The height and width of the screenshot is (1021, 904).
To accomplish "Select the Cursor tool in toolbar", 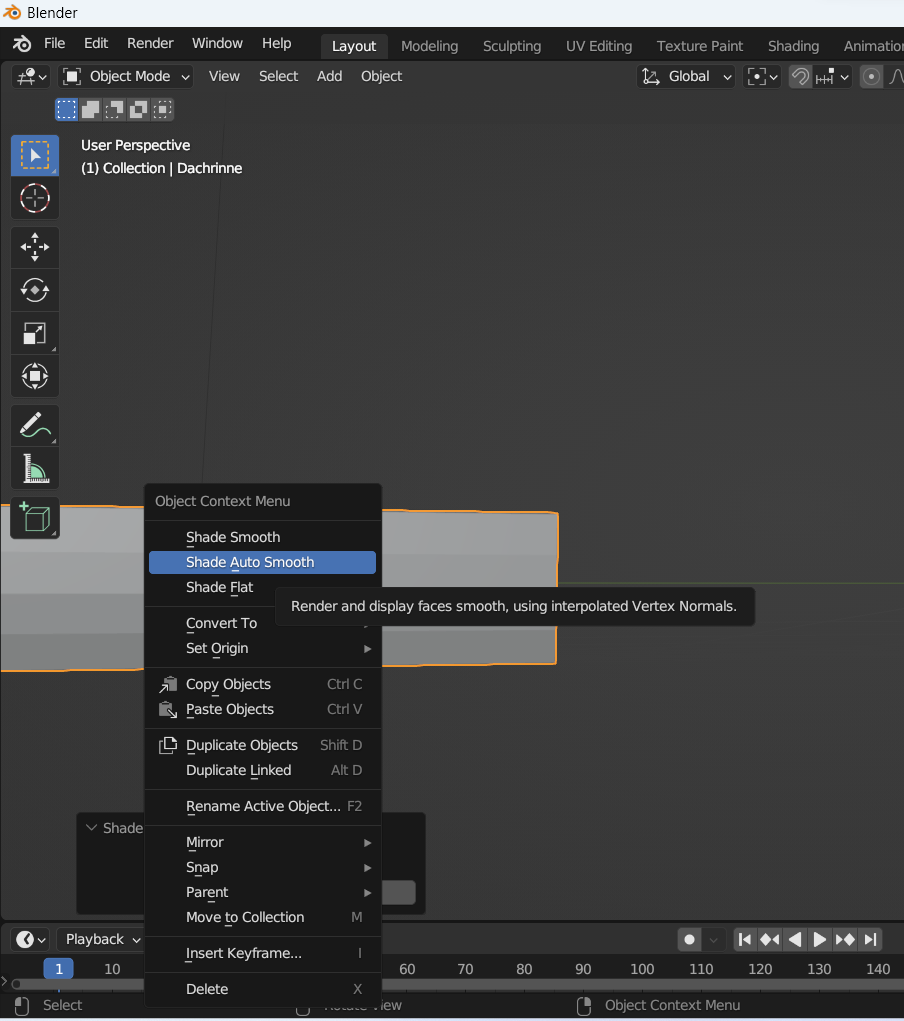I will tap(35, 198).
